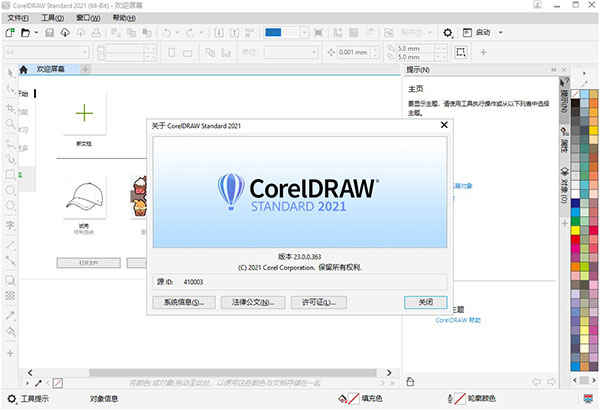
Task: Open the Objects (对象) docker tab
Action: tap(564, 185)
